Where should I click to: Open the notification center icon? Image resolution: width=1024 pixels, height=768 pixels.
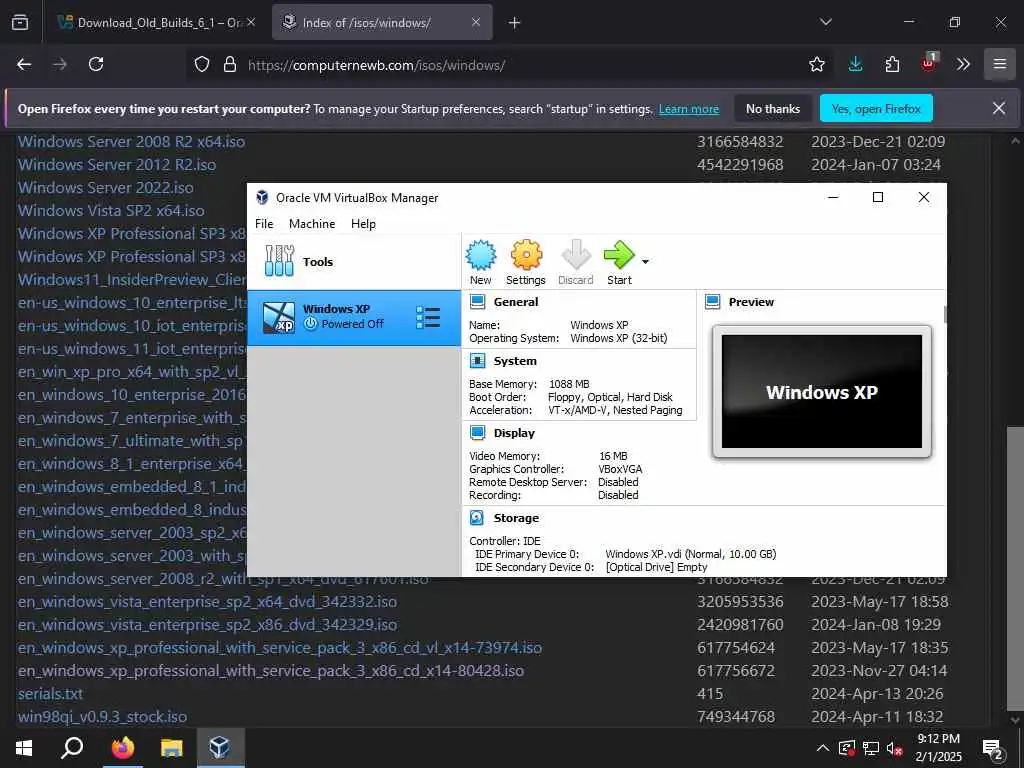click(x=993, y=749)
